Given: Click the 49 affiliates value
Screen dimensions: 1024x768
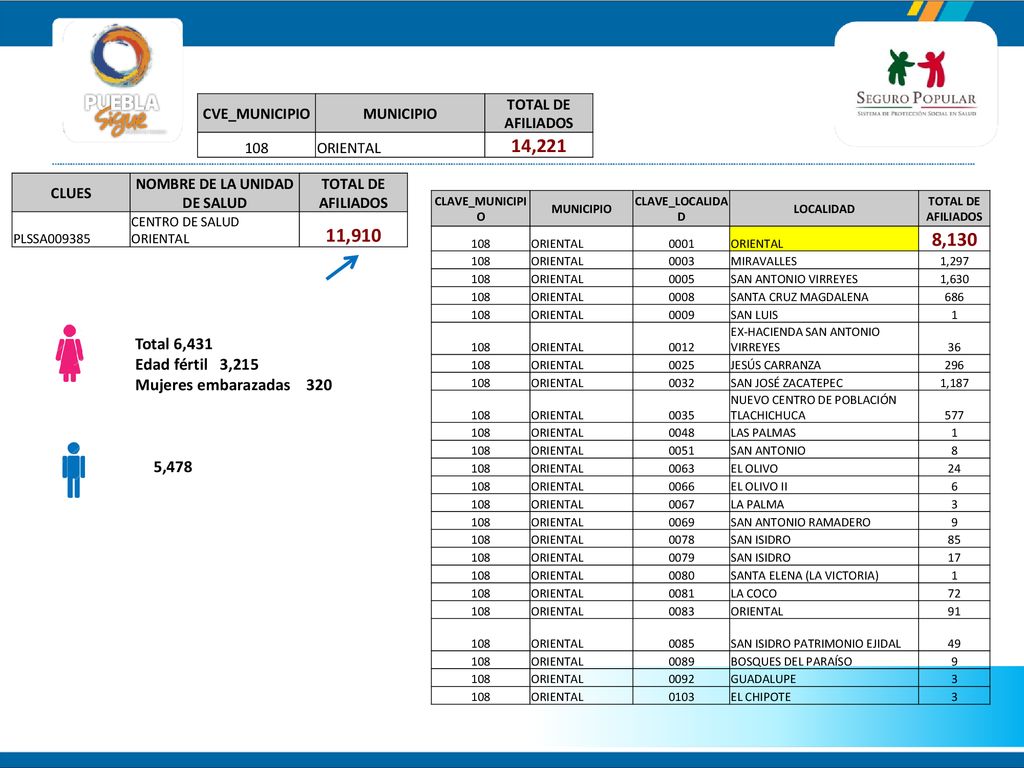Looking at the screenshot, I should (x=954, y=643).
